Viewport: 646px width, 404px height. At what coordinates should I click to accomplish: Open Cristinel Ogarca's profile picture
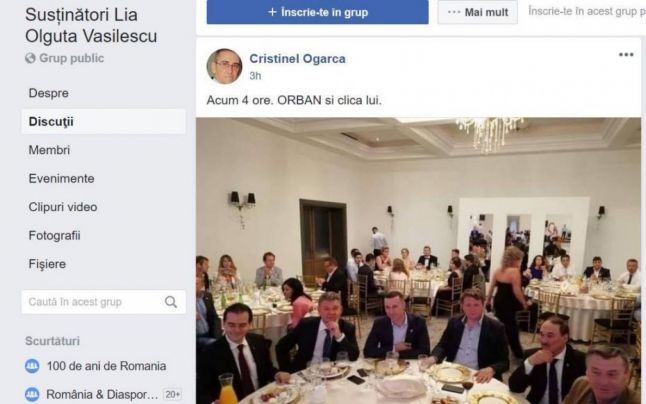[224, 66]
